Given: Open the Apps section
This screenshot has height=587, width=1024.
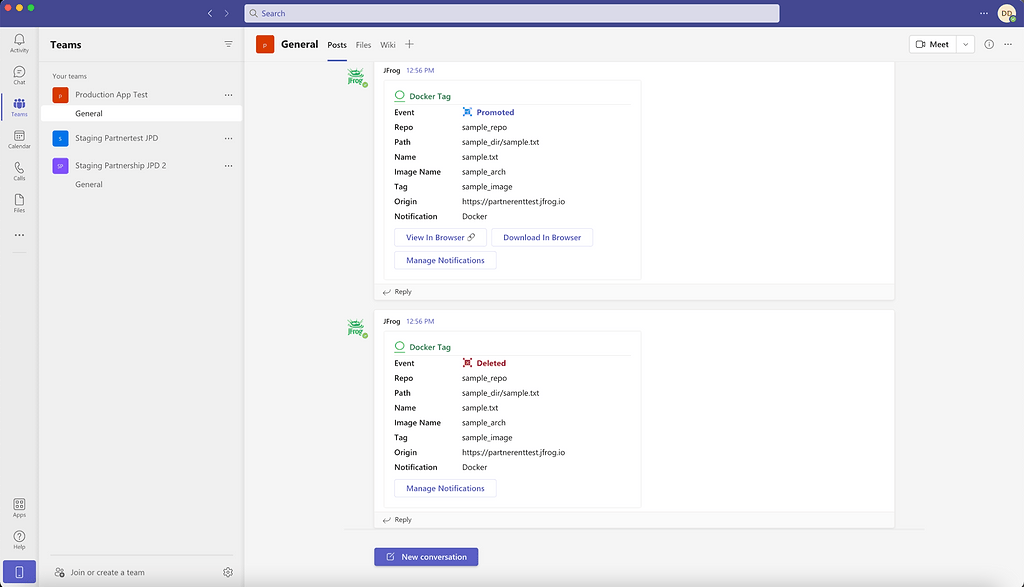Looking at the screenshot, I should (19, 508).
